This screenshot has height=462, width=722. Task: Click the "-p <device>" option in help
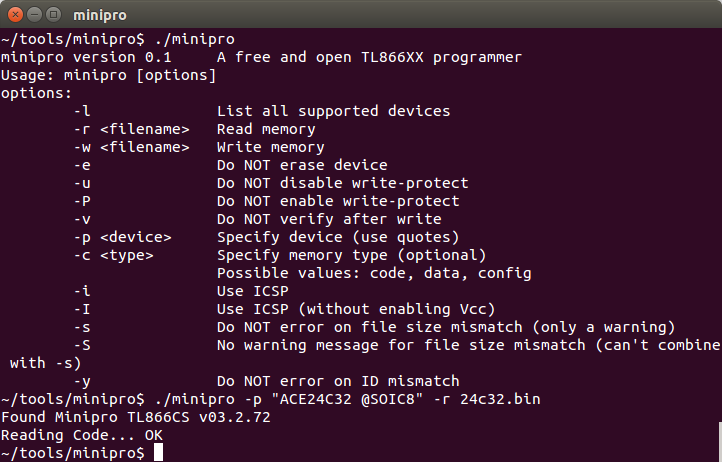pos(122,237)
